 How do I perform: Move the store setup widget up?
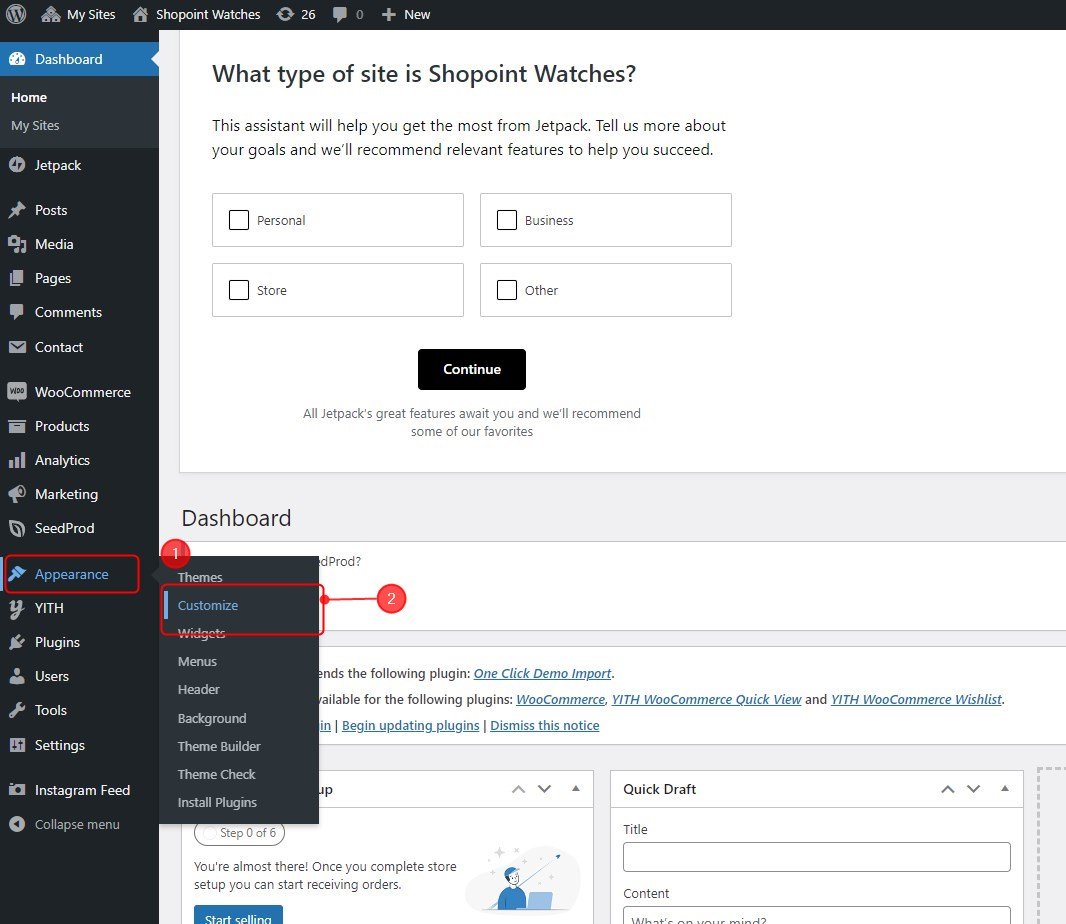518,789
